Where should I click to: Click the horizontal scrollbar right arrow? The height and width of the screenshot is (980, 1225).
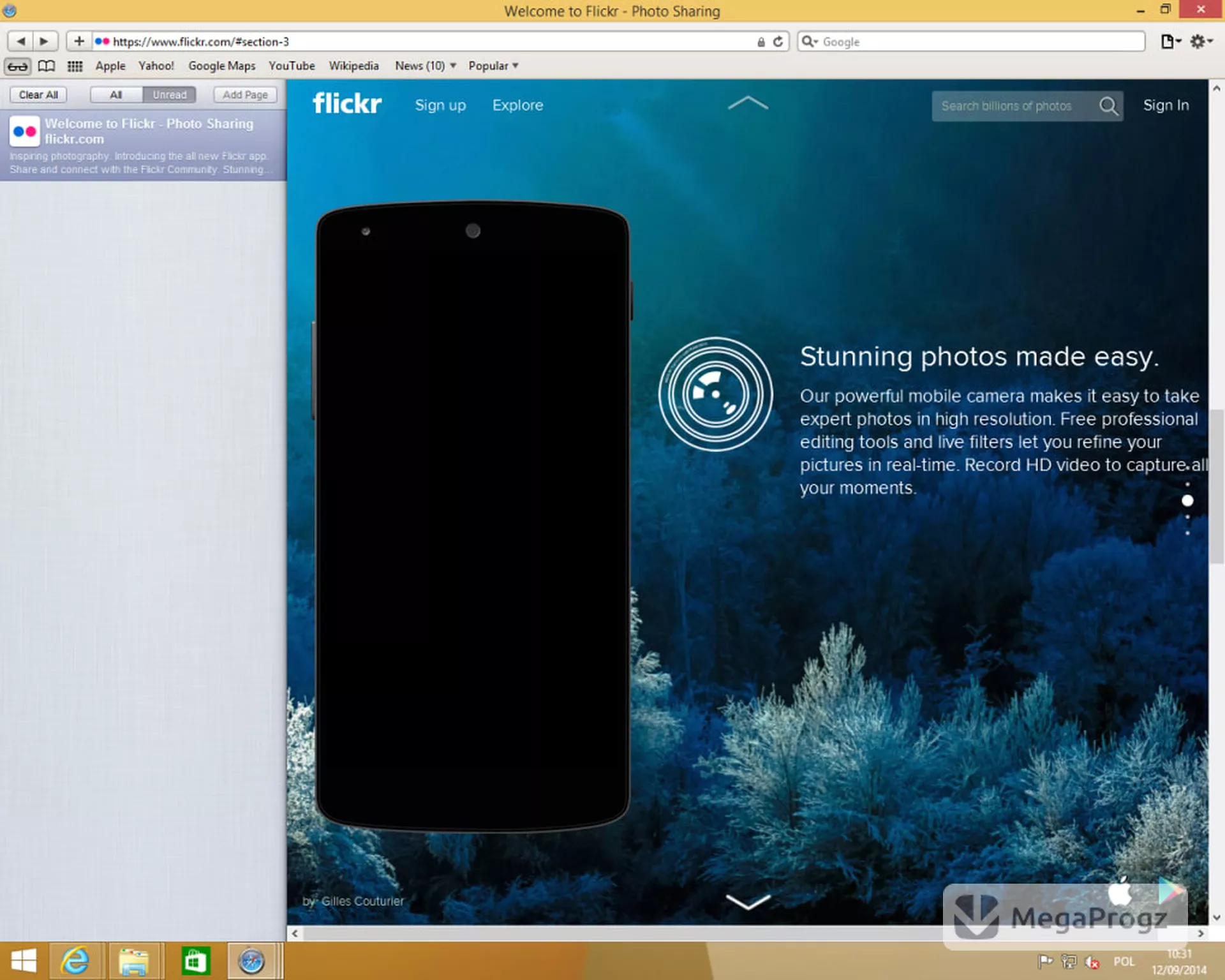pyautogui.click(x=1201, y=933)
